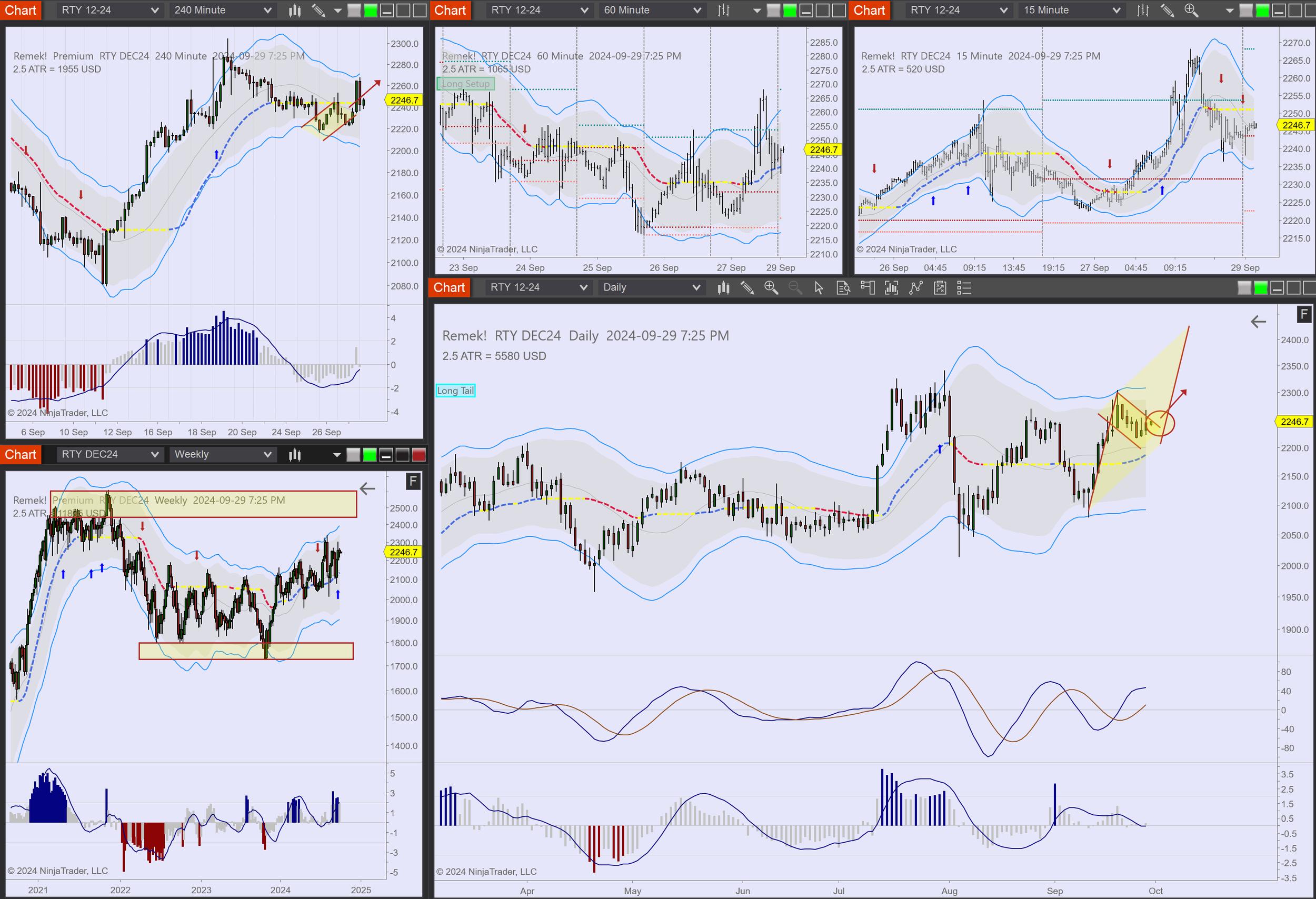Select the cursor pointer tool in Daily chart
Viewport: 1316px width, 899px height.
pos(819,287)
